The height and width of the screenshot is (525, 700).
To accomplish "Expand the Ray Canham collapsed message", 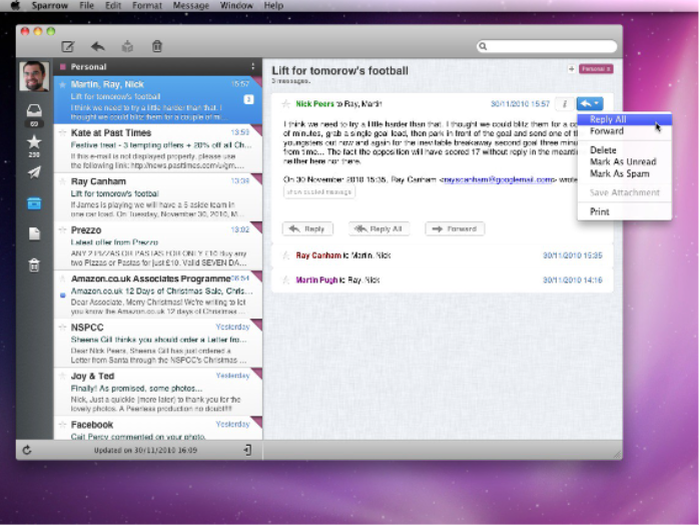I will pyautogui.click(x=442, y=255).
